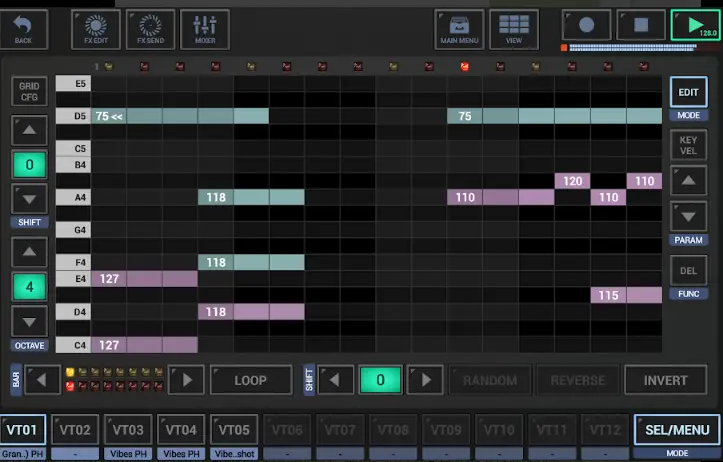Decrease the parameter with the Param down arrow
This screenshot has height=462, width=723.
[x=688, y=216]
